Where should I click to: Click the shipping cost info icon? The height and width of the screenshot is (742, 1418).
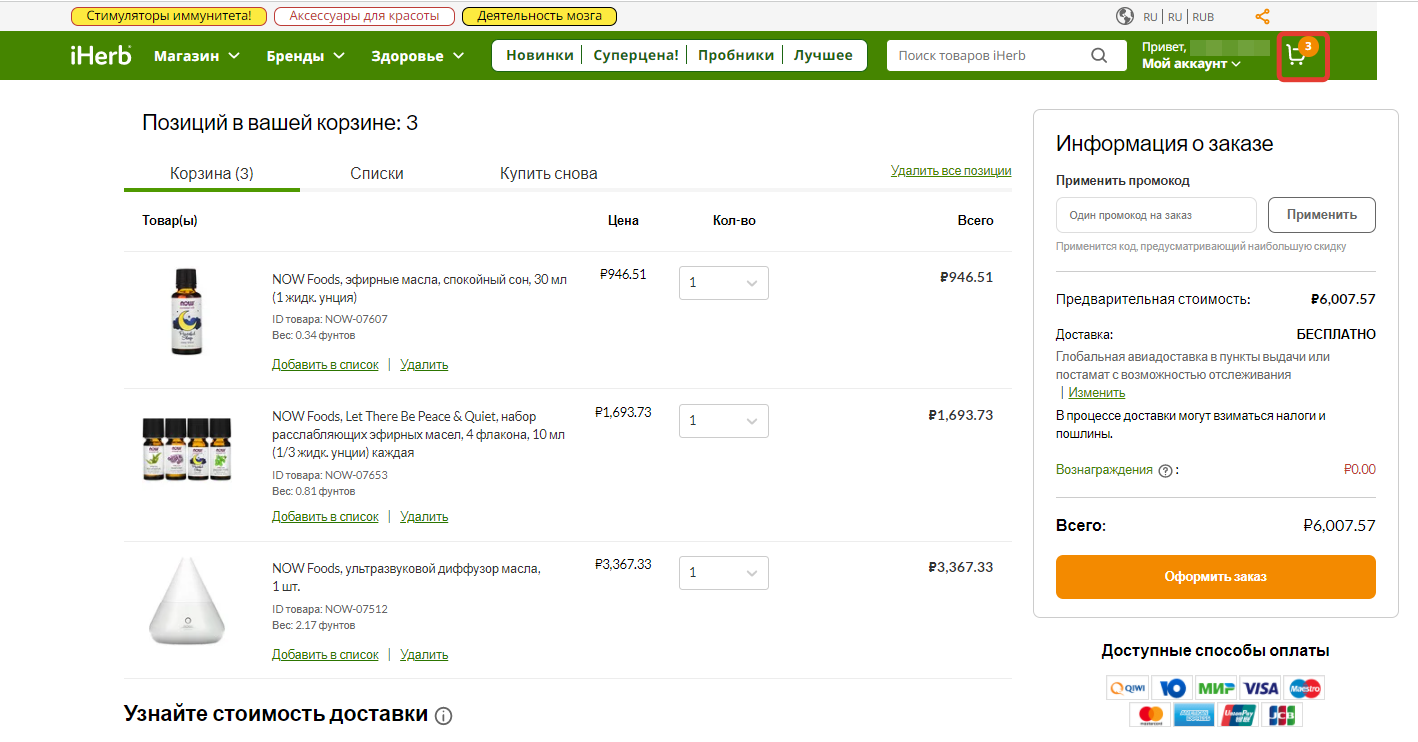(x=444, y=716)
